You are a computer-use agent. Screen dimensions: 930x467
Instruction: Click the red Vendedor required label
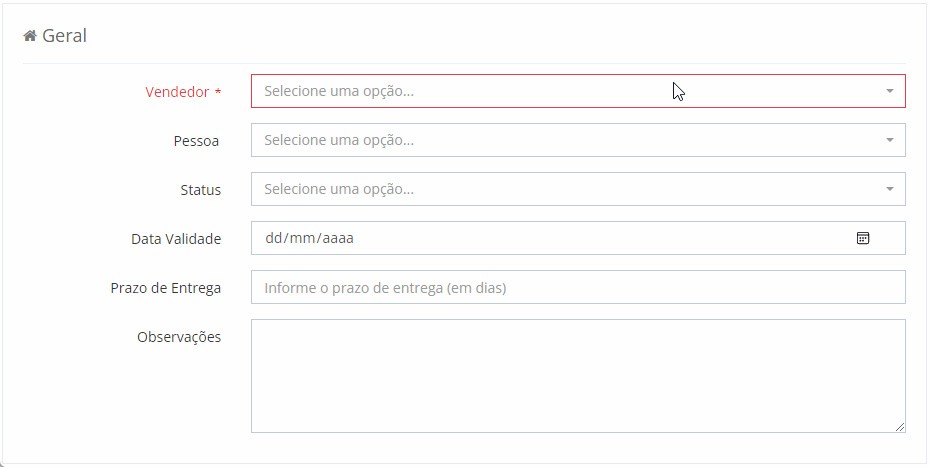click(178, 92)
